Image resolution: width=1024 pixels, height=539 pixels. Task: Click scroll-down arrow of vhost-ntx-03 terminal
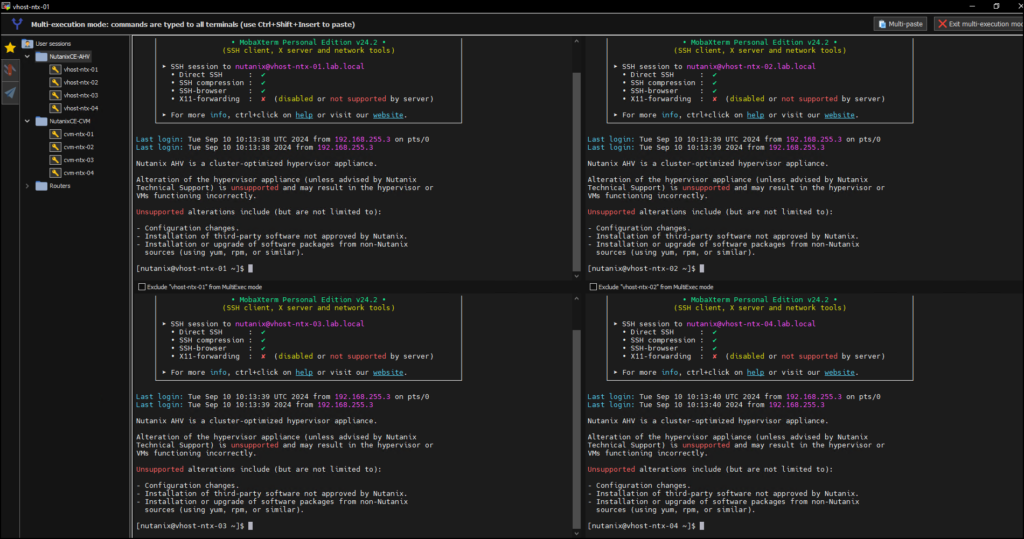coord(576,534)
